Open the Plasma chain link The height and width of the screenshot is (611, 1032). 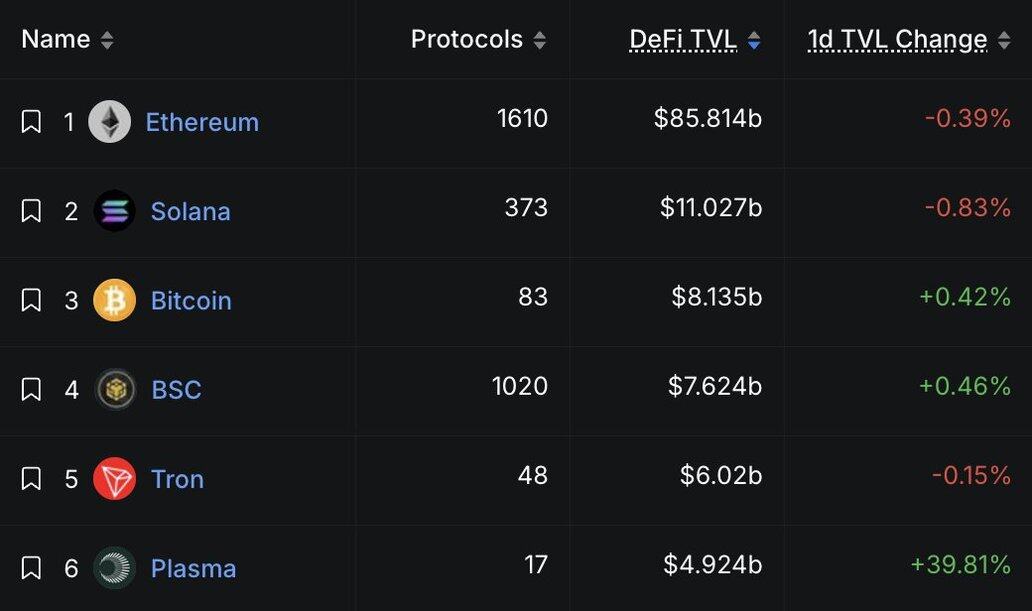point(194,568)
